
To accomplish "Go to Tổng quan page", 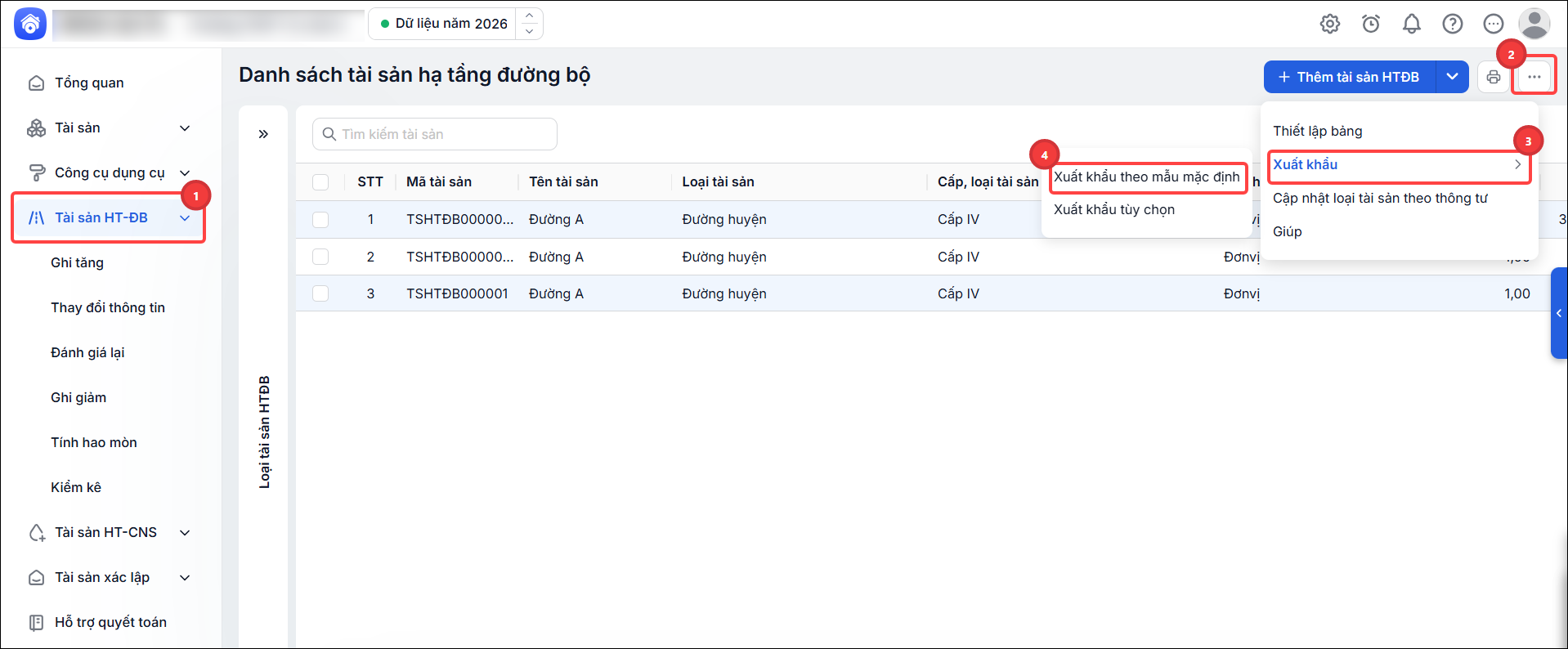I will click(x=89, y=83).
